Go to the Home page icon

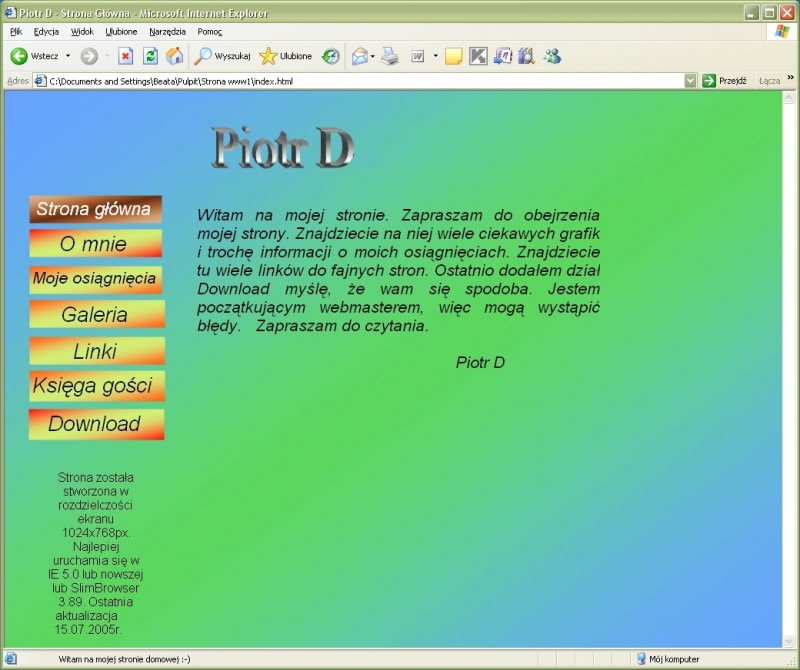[175, 56]
